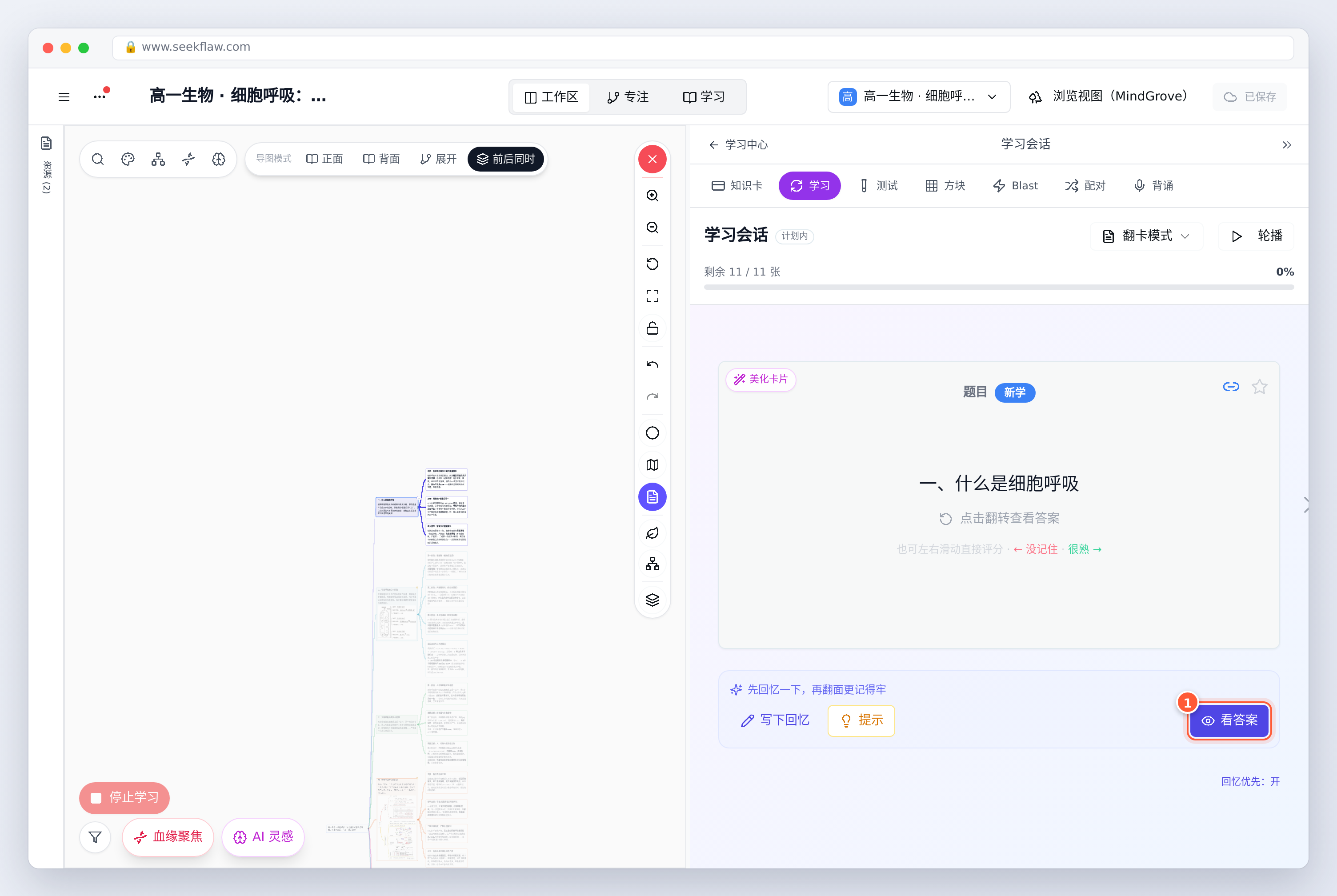Star the current flashcard

(x=1259, y=387)
